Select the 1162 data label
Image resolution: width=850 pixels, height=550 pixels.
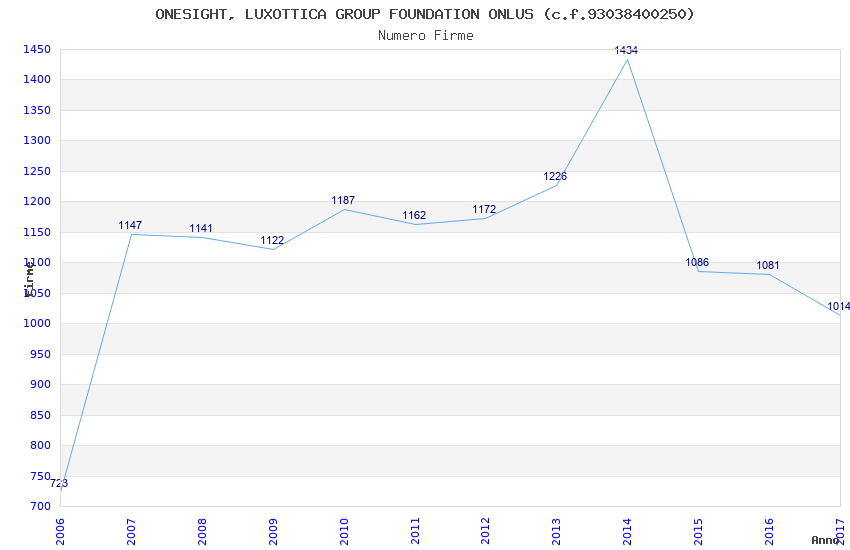[x=414, y=215]
